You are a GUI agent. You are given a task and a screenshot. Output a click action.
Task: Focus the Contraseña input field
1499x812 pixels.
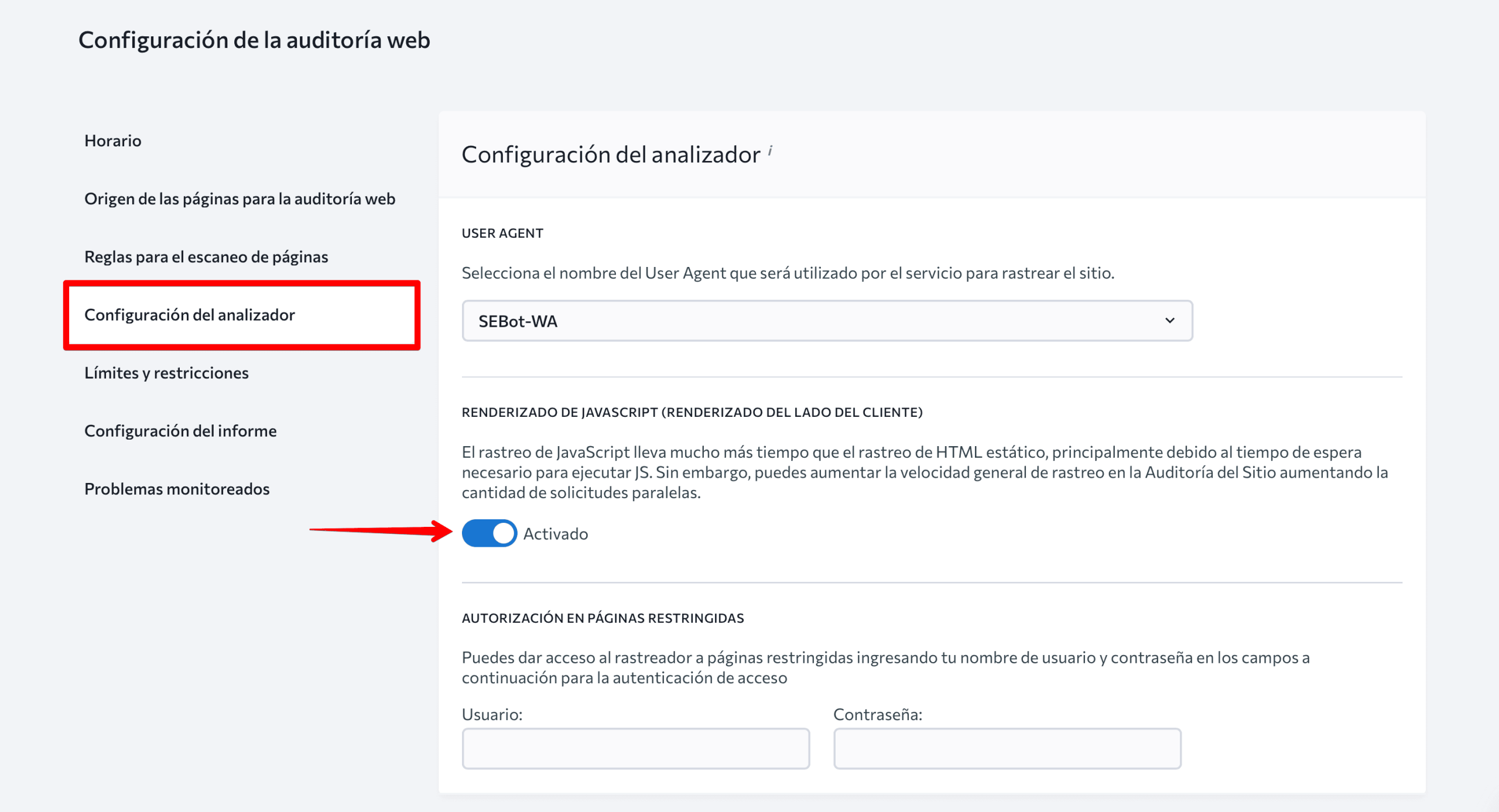point(1007,748)
